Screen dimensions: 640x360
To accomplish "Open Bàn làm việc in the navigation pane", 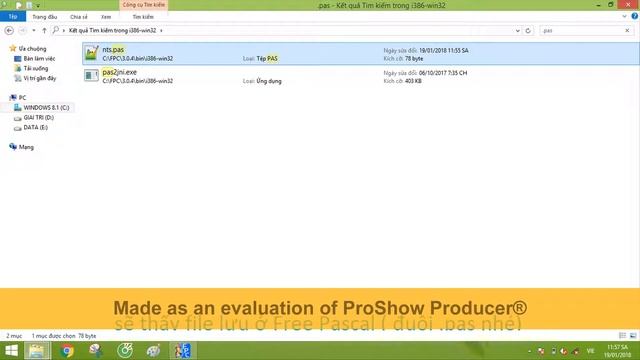I will [39, 59].
